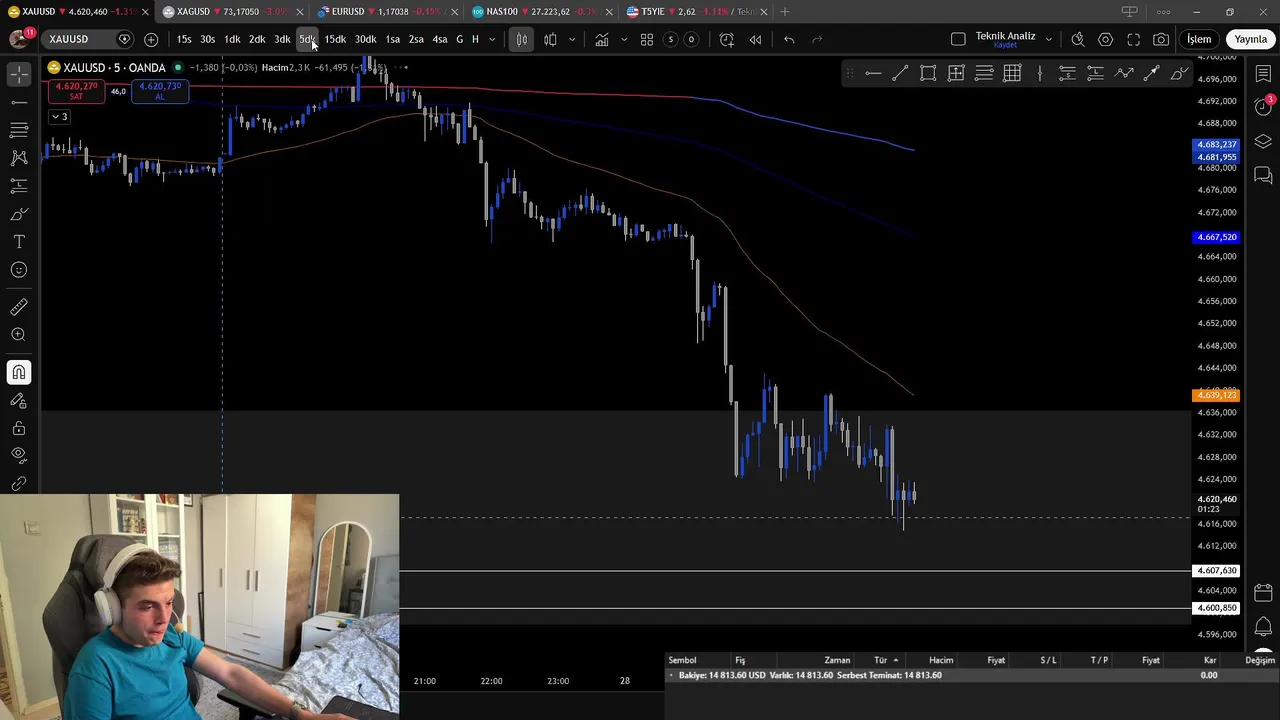Image resolution: width=1280 pixels, height=720 pixels.
Task: Switch to the 1dk timeframe
Action: [x=232, y=39]
